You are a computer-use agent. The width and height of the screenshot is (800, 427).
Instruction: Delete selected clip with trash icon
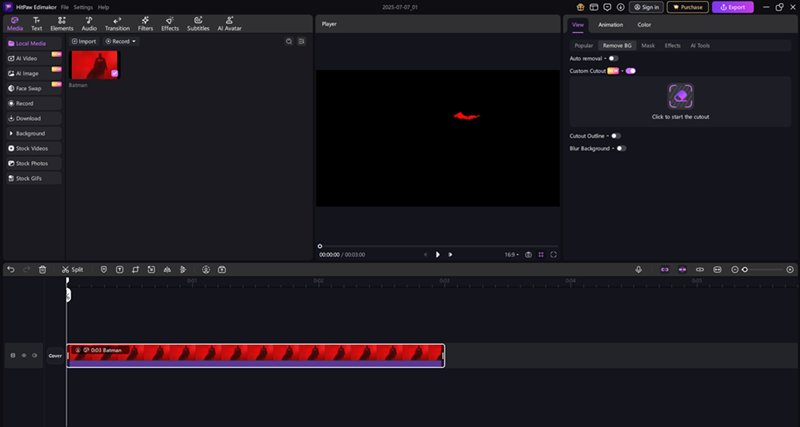click(42, 269)
